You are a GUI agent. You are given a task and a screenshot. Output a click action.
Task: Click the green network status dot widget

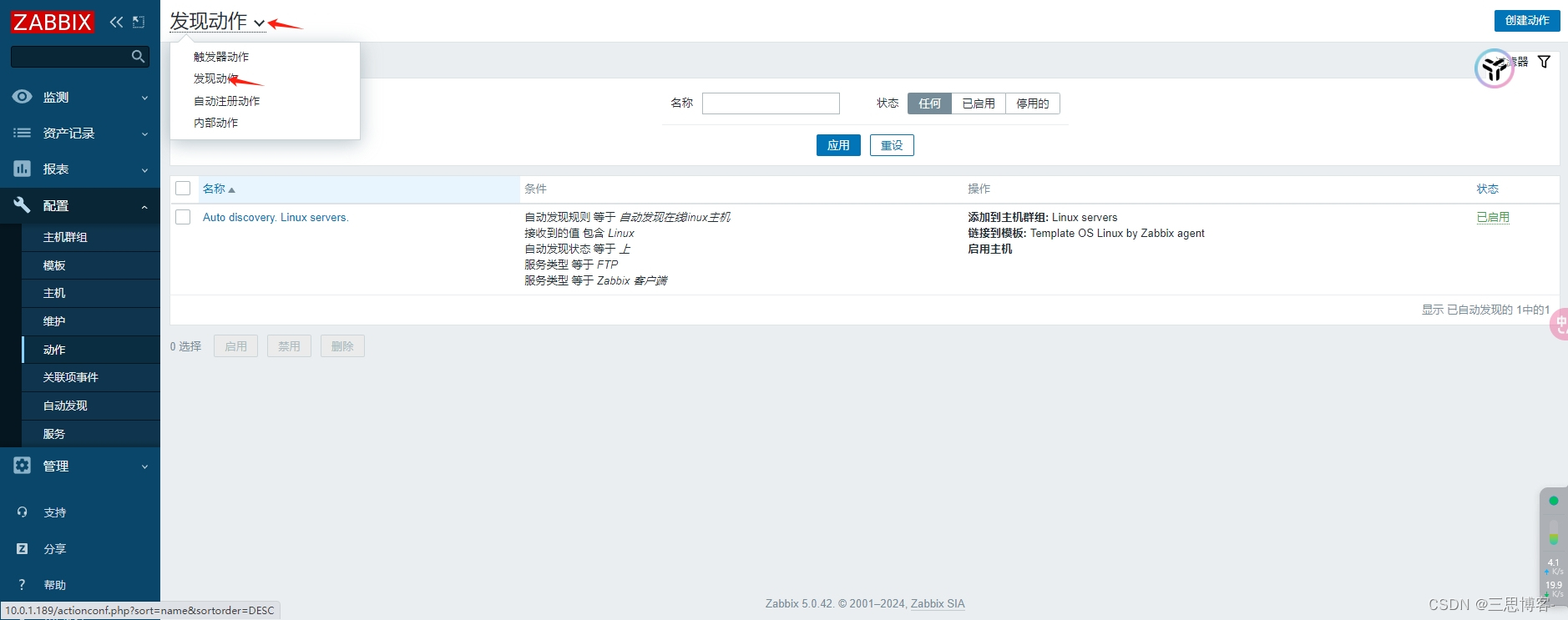pos(1554,501)
